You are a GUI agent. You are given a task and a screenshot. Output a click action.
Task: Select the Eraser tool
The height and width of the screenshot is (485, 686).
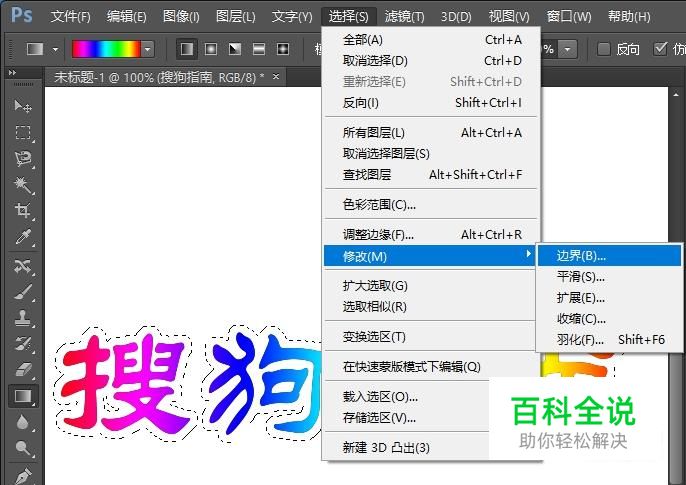(x=23, y=370)
